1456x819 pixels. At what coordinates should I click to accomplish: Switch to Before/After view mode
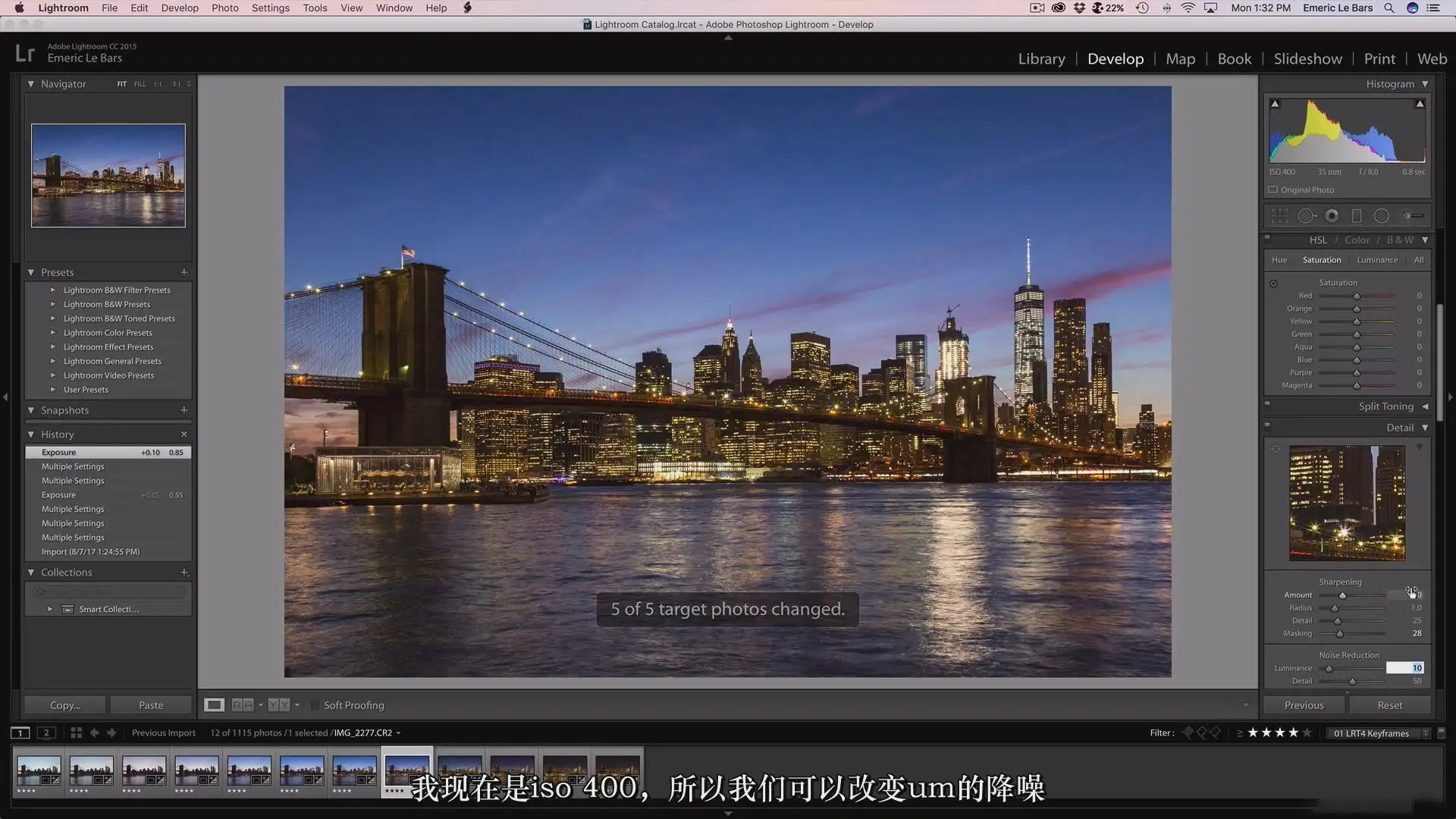[243, 705]
